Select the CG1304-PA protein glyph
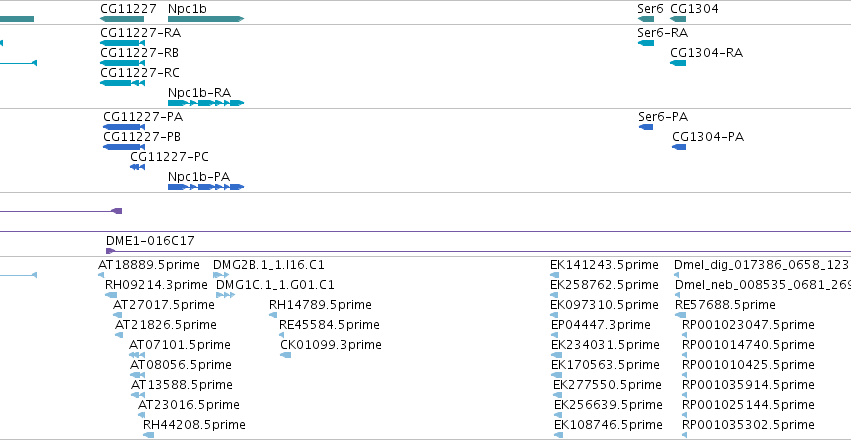Screen dimensions: 851x440 [x=679, y=147]
